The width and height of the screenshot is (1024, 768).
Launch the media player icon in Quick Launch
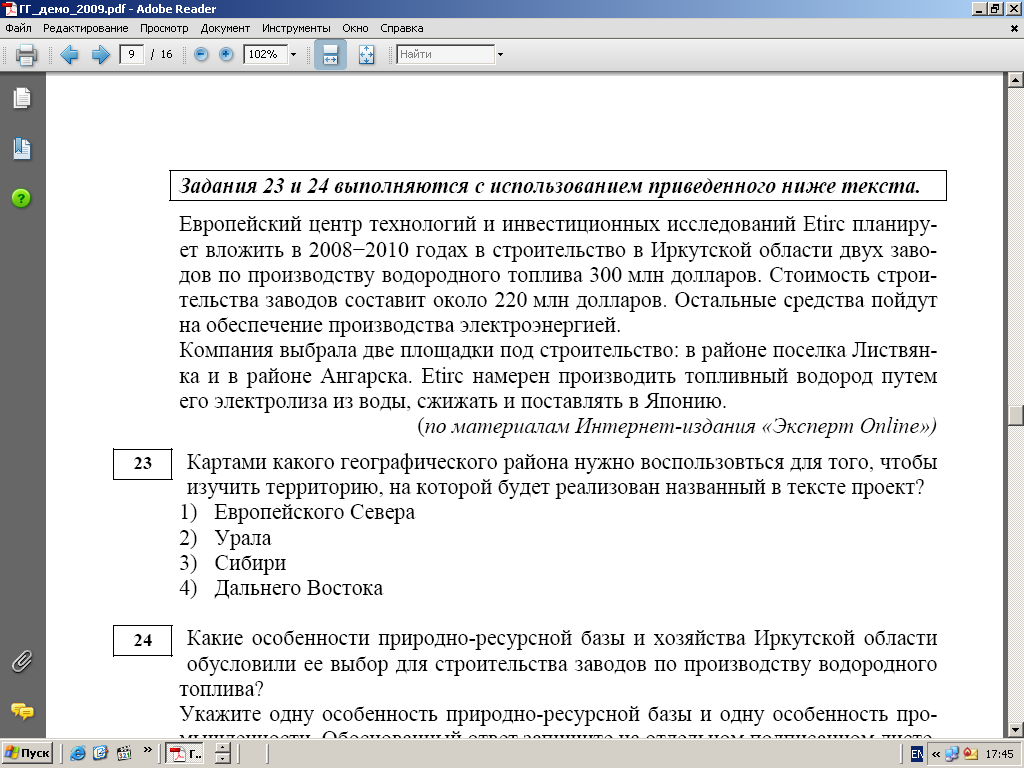click(x=124, y=753)
